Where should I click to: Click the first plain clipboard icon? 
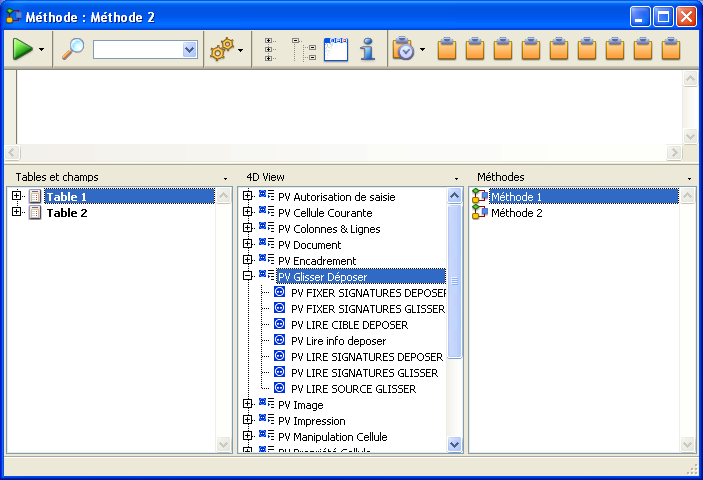click(448, 49)
